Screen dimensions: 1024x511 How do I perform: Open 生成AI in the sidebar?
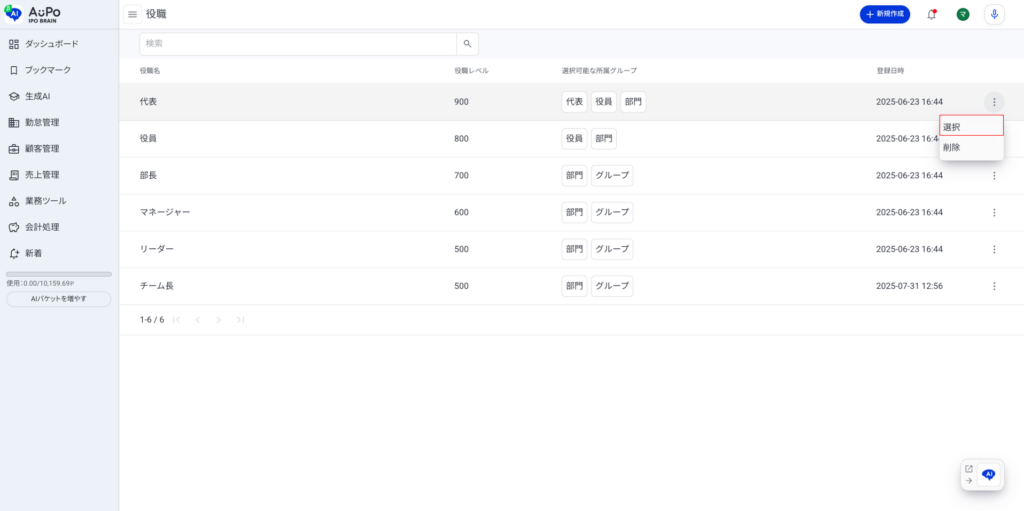click(x=37, y=96)
